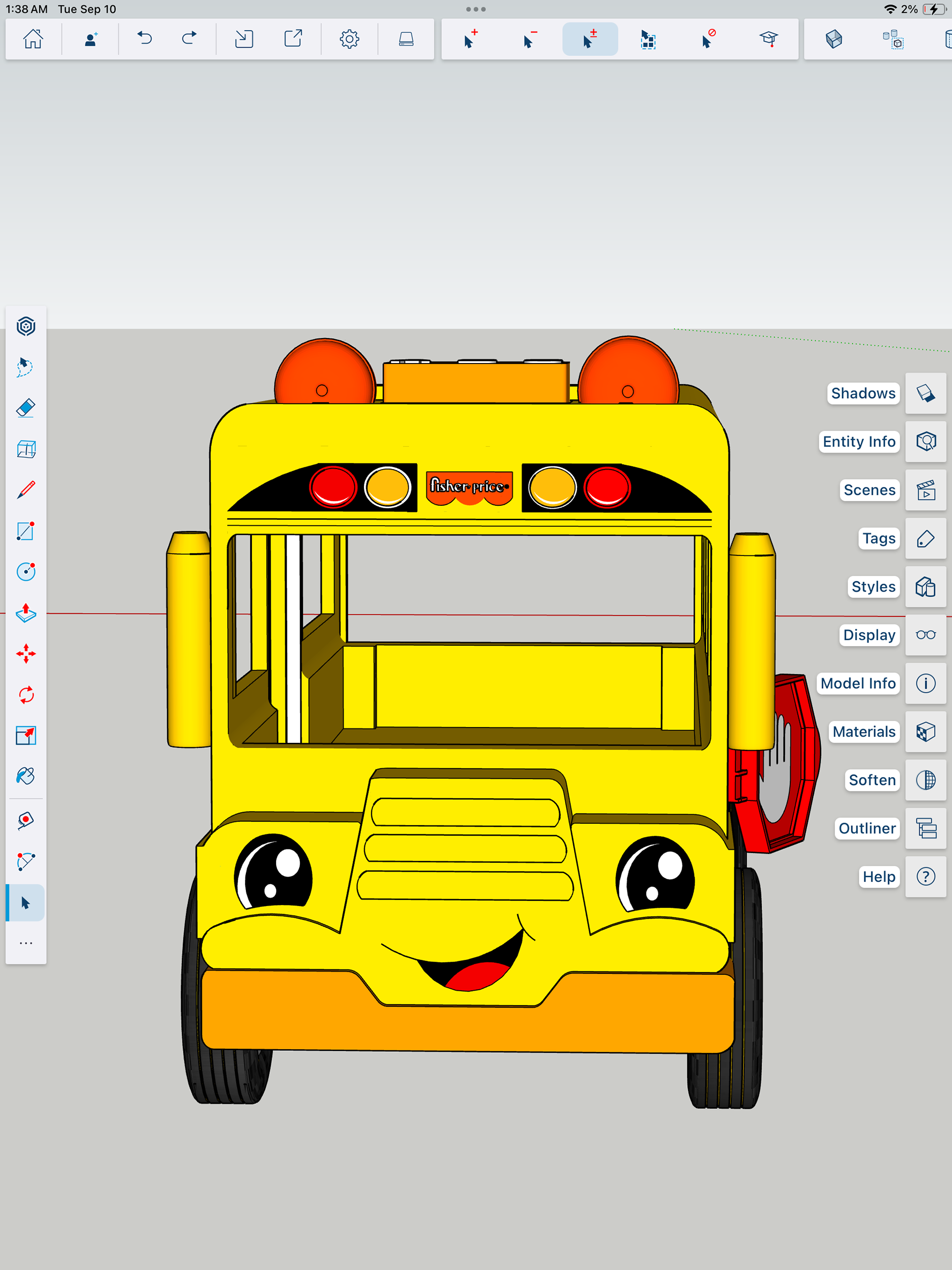
Task: Expand the Outliner panel
Action: [x=926, y=829]
